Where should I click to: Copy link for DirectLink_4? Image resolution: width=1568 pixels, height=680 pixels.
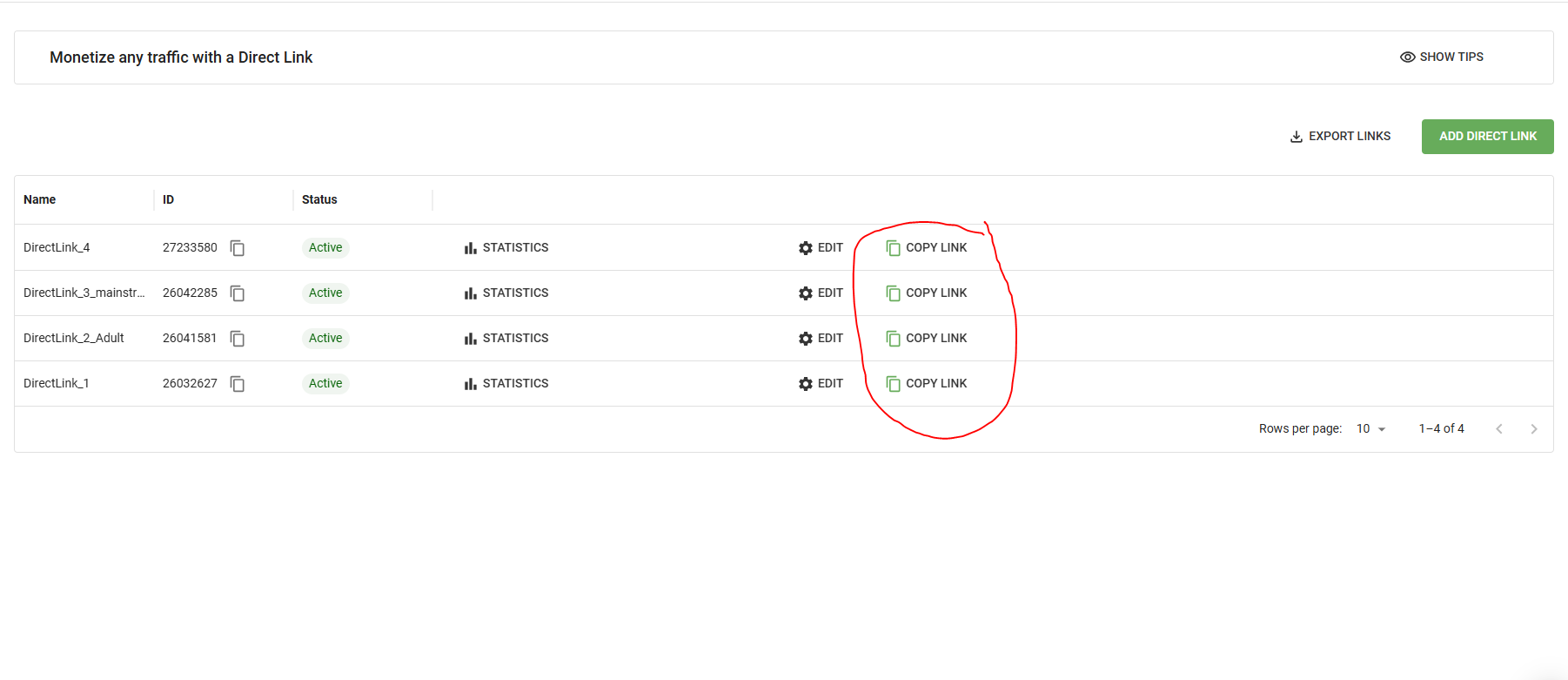pyautogui.click(x=927, y=248)
